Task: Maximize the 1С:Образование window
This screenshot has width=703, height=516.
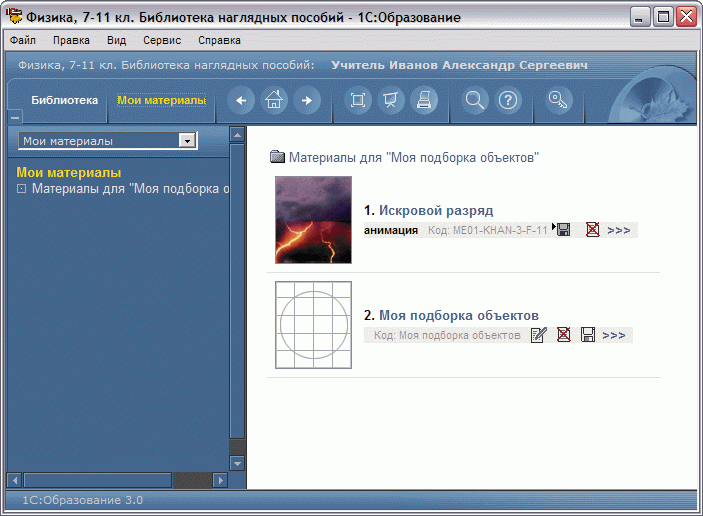Action: point(663,17)
